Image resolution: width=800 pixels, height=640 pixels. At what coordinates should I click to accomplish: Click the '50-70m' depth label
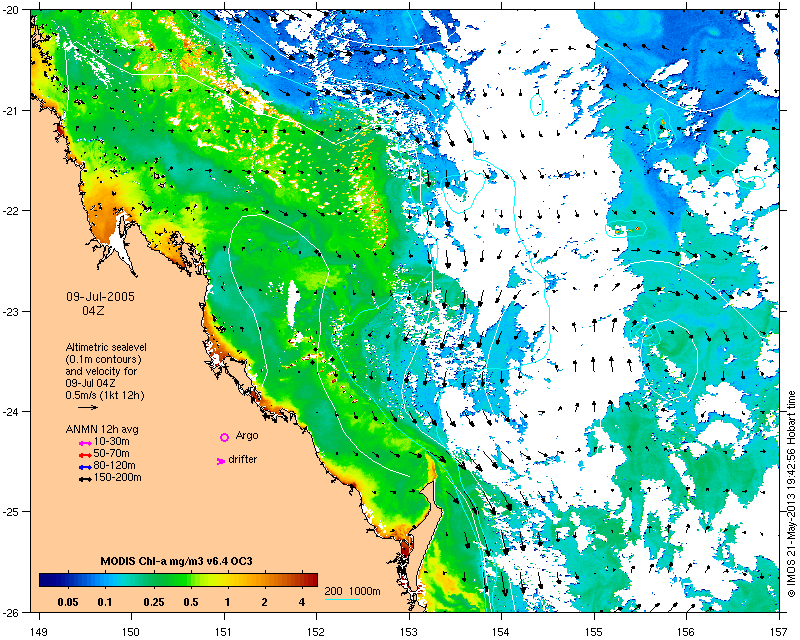click(112, 453)
